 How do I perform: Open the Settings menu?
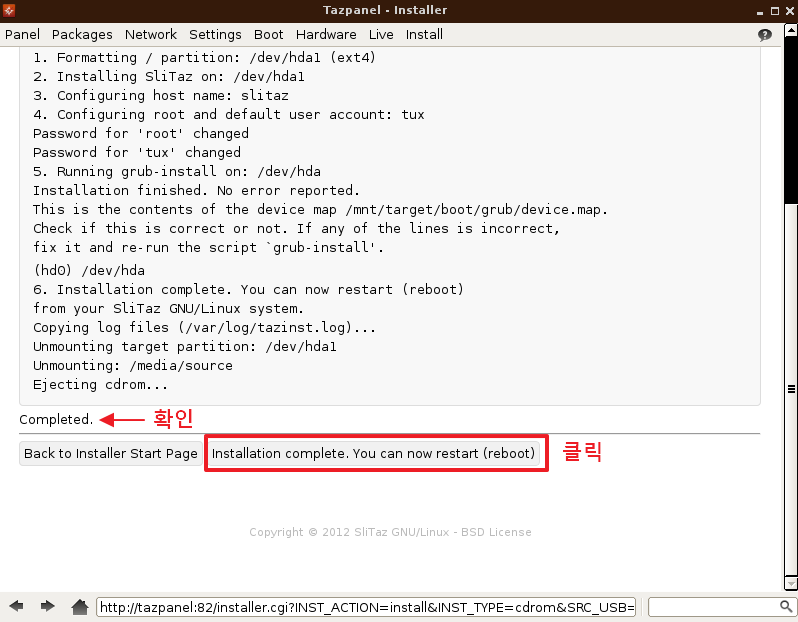(x=215, y=35)
